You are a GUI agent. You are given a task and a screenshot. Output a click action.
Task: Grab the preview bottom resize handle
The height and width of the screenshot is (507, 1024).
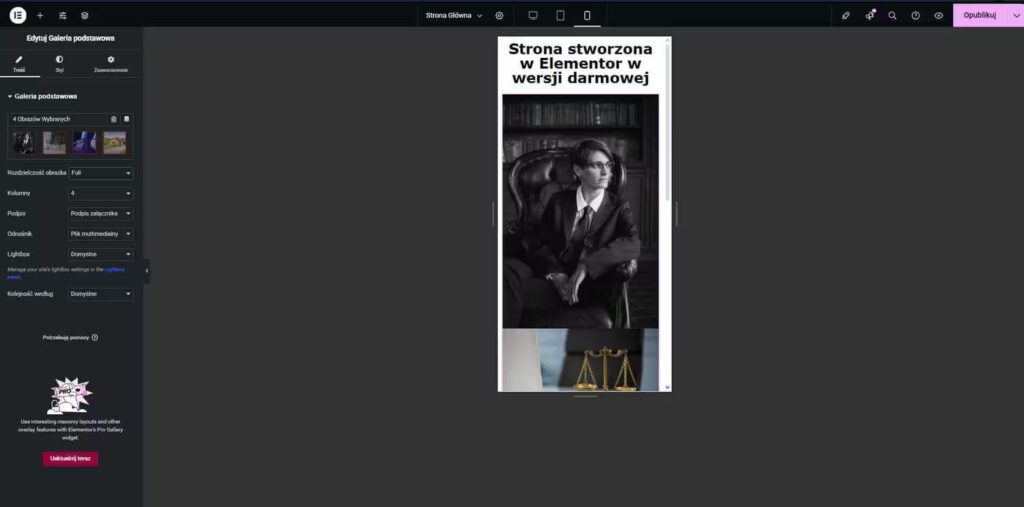(585, 396)
